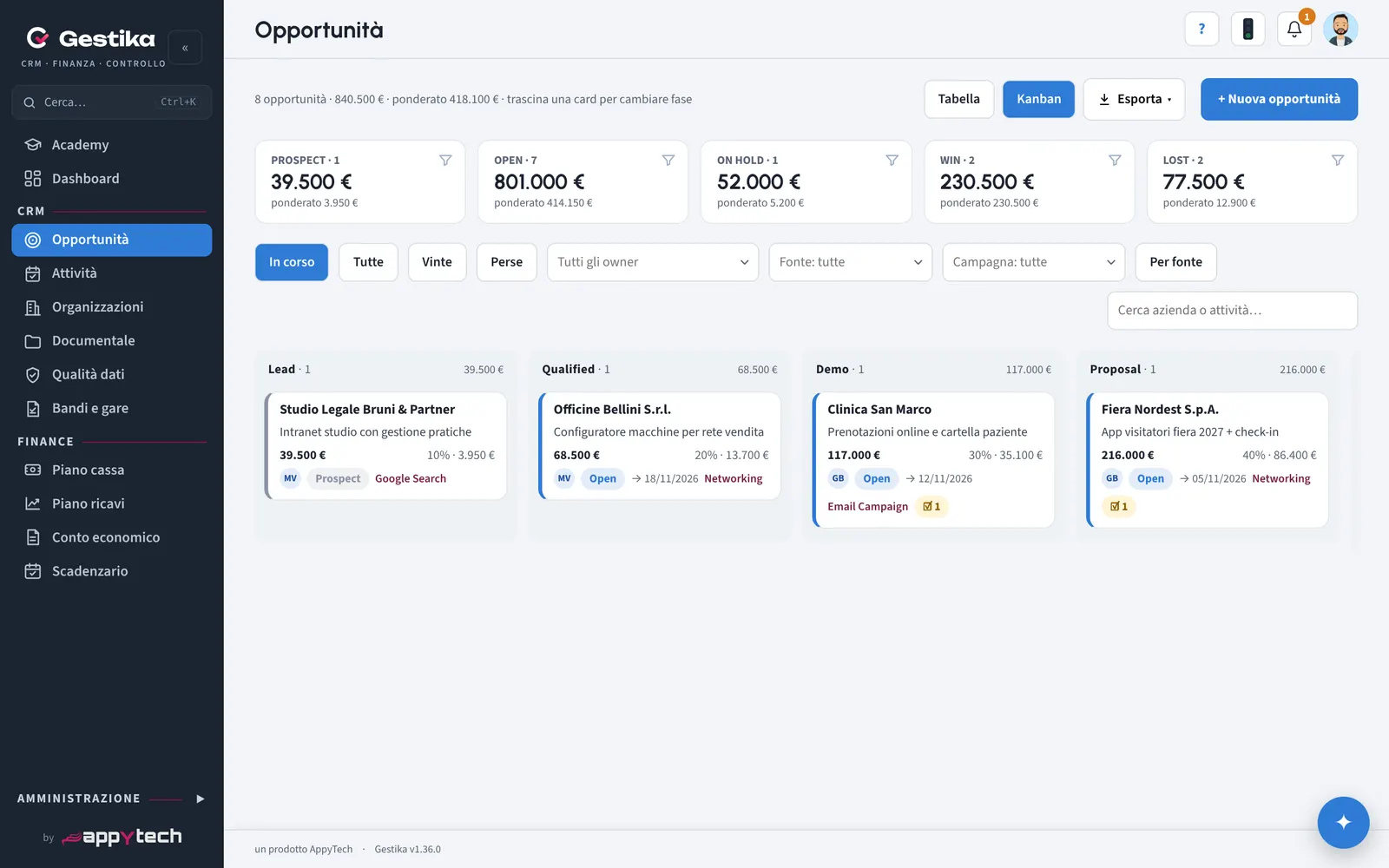Image resolution: width=1389 pixels, height=868 pixels.
Task: Open the help question mark icon
Action: tap(1201, 29)
